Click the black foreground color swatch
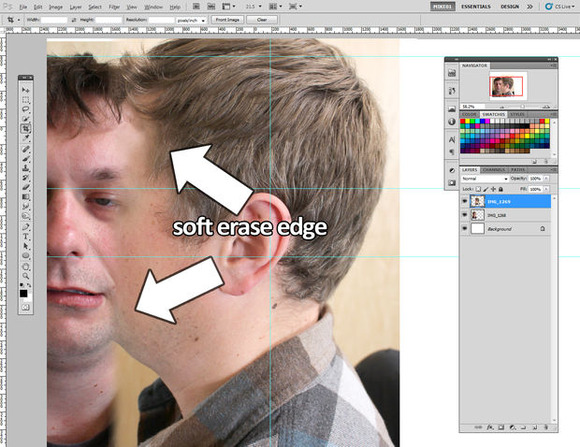The image size is (580, 447). 23,293
